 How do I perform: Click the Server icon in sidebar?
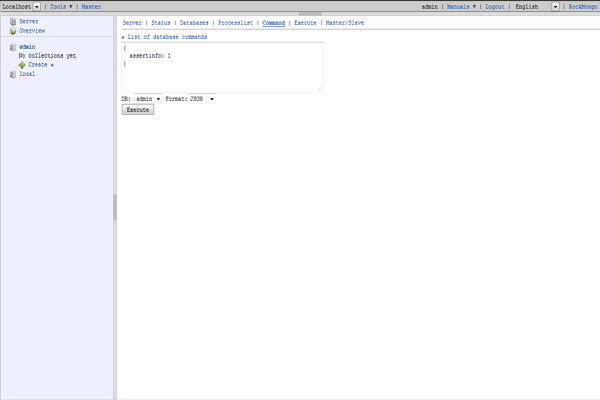pyautogui.click(x=13, y=21)
